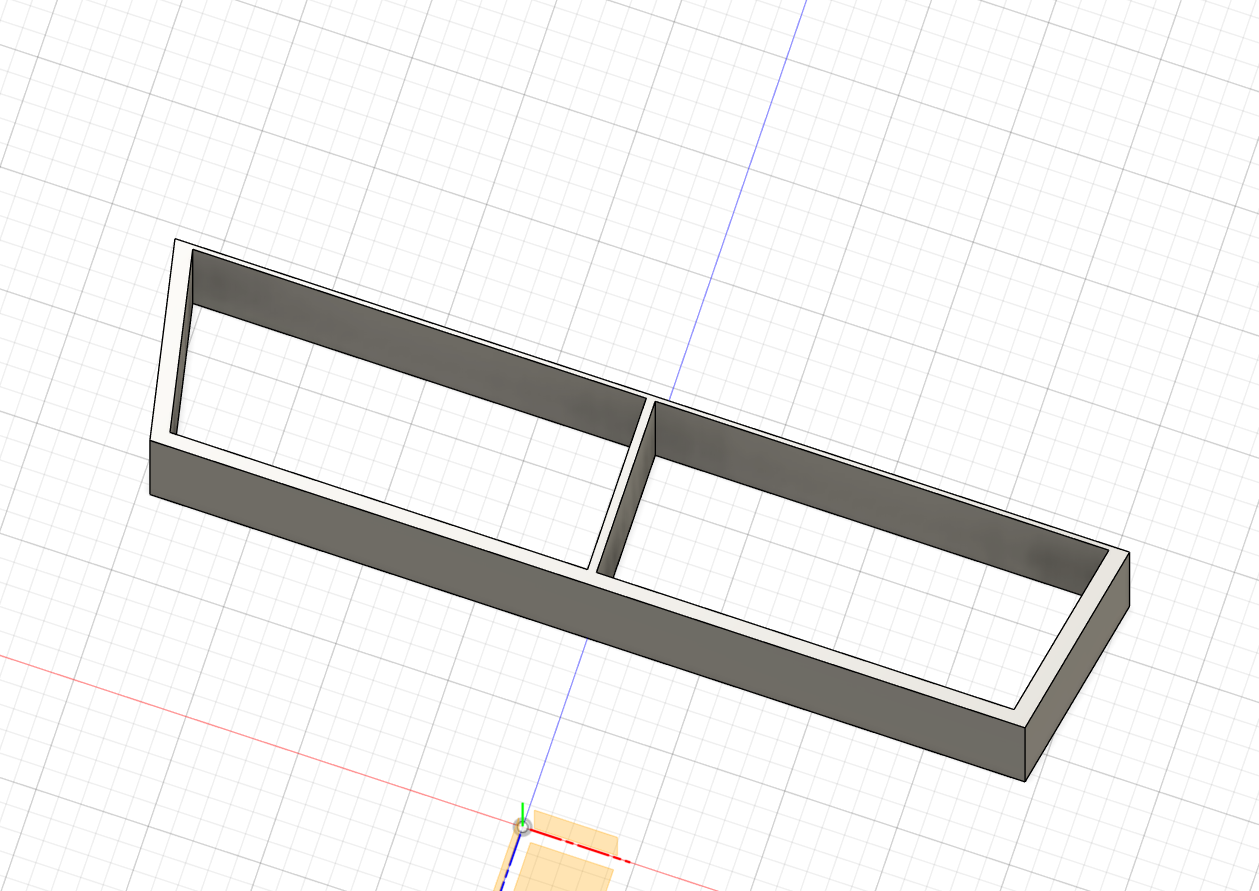Select the right end outer face of the frame
1259x891 pixels.
pos(1078,667)
